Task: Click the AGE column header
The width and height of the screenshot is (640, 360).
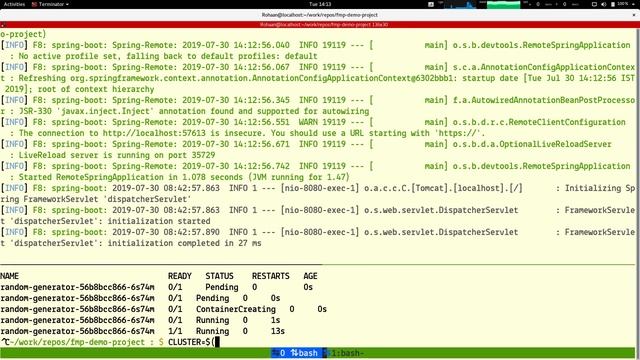Action: (x=310, y=276)
